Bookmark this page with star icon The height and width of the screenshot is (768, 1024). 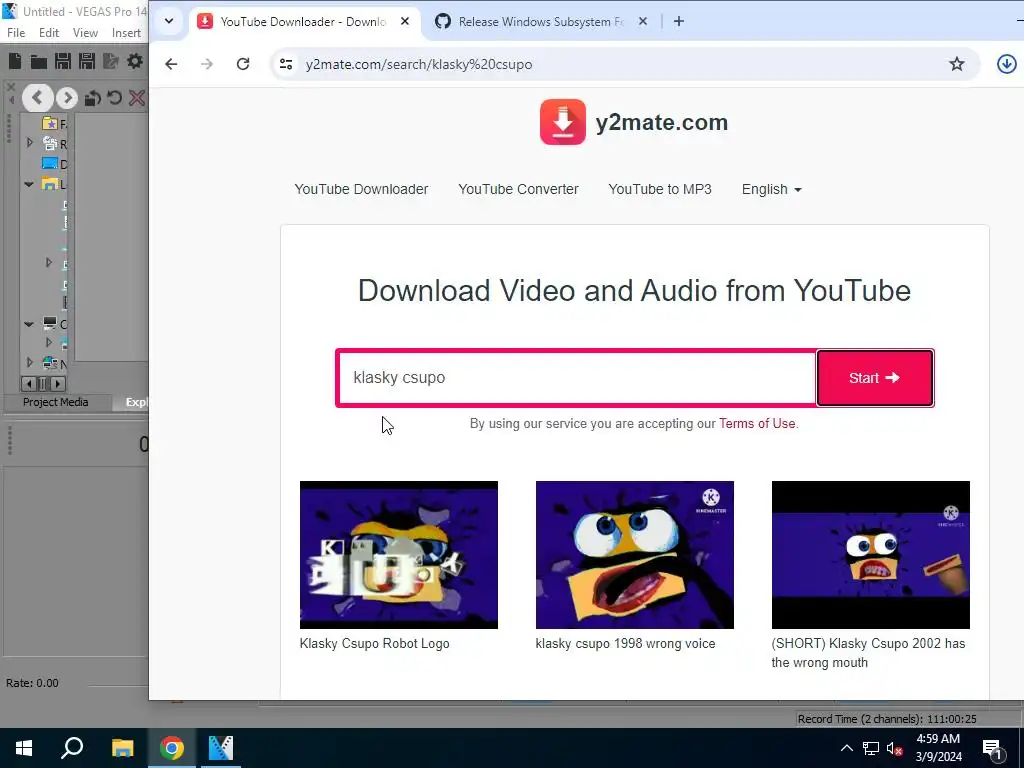point(957,64)
